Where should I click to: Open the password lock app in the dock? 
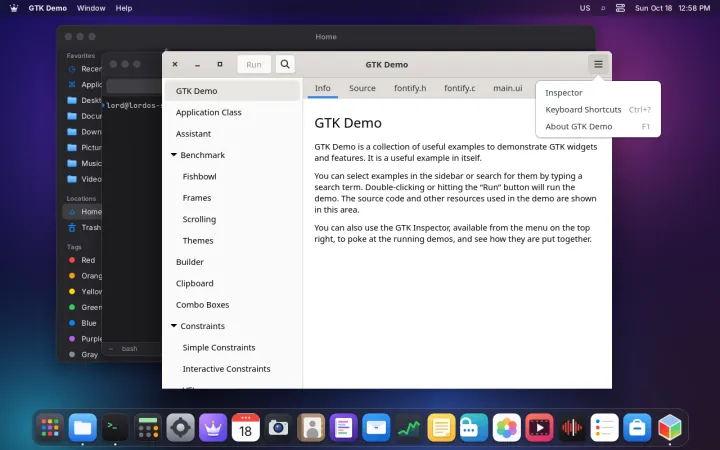click(474, 428)
